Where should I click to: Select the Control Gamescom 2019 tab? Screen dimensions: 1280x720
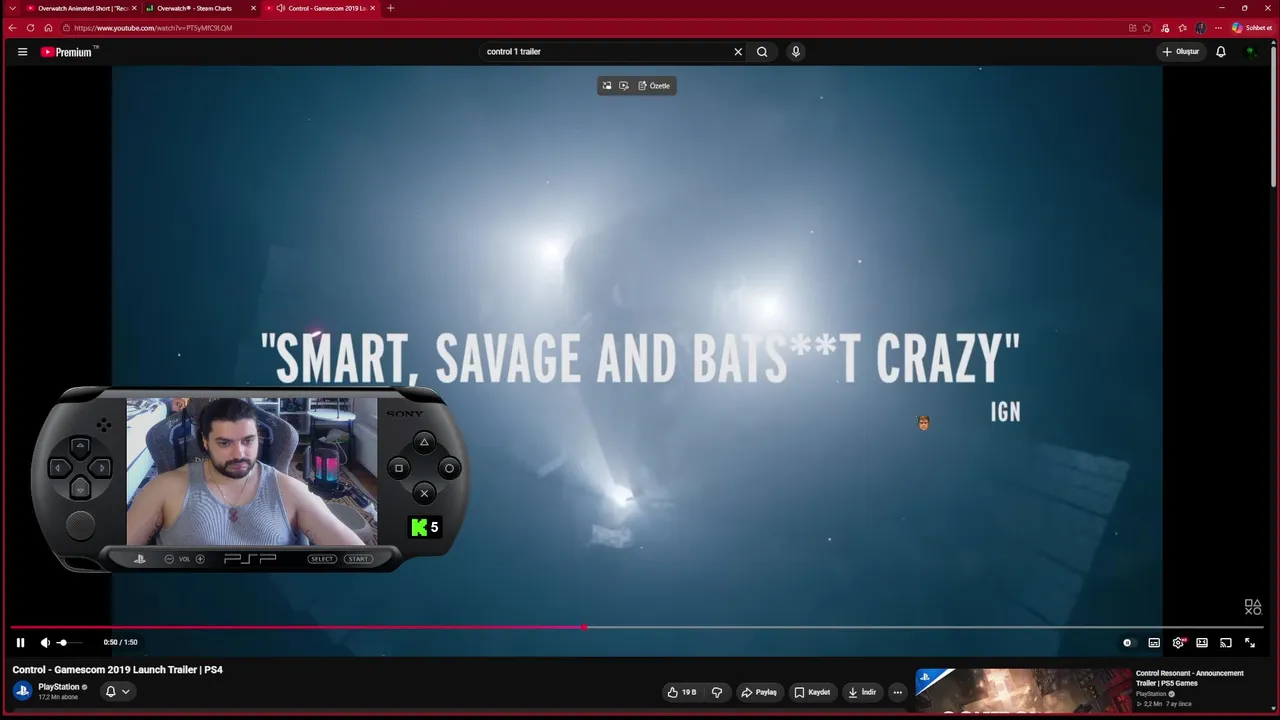(x=319, y=8)
